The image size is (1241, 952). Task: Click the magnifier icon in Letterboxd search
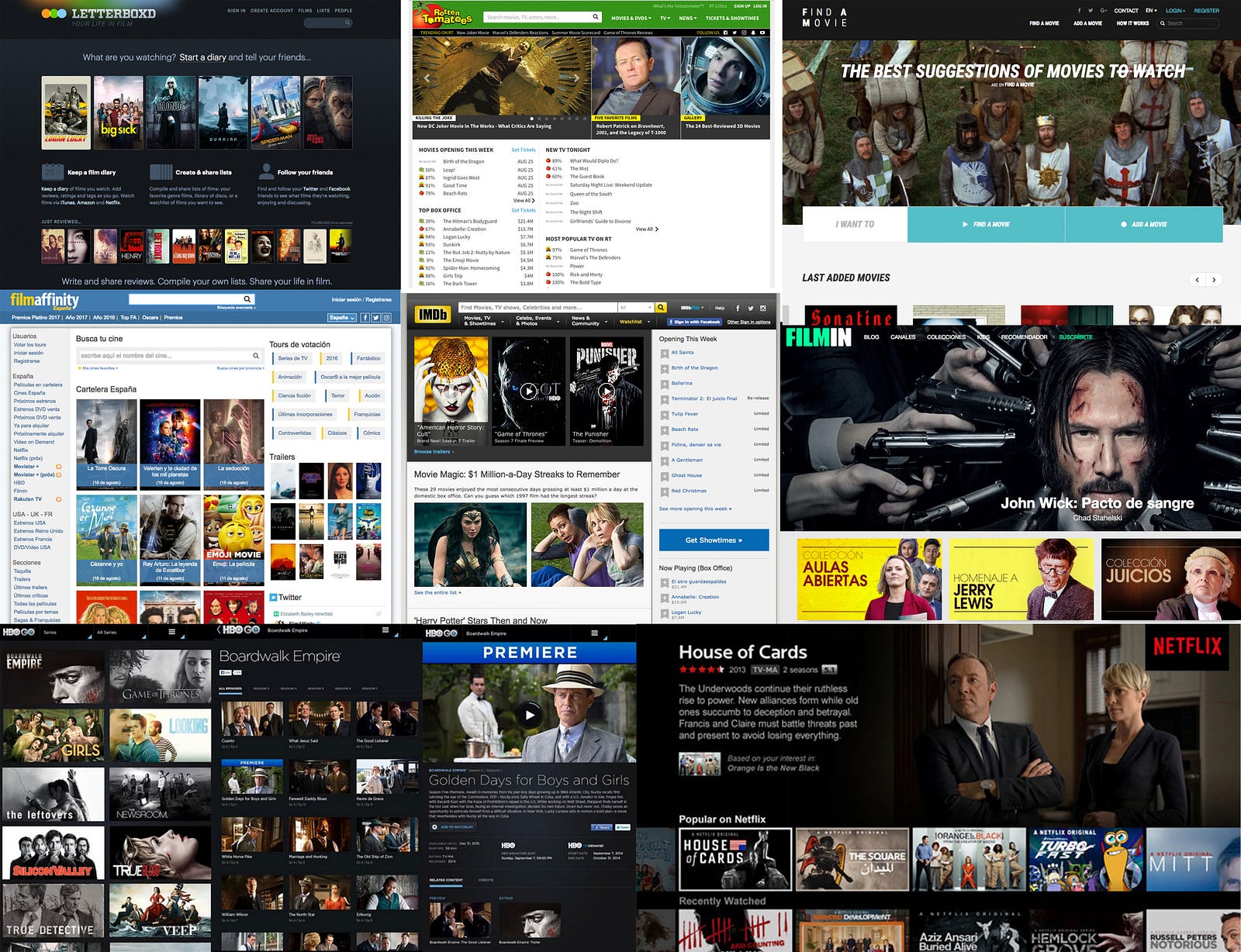point(347,22)
